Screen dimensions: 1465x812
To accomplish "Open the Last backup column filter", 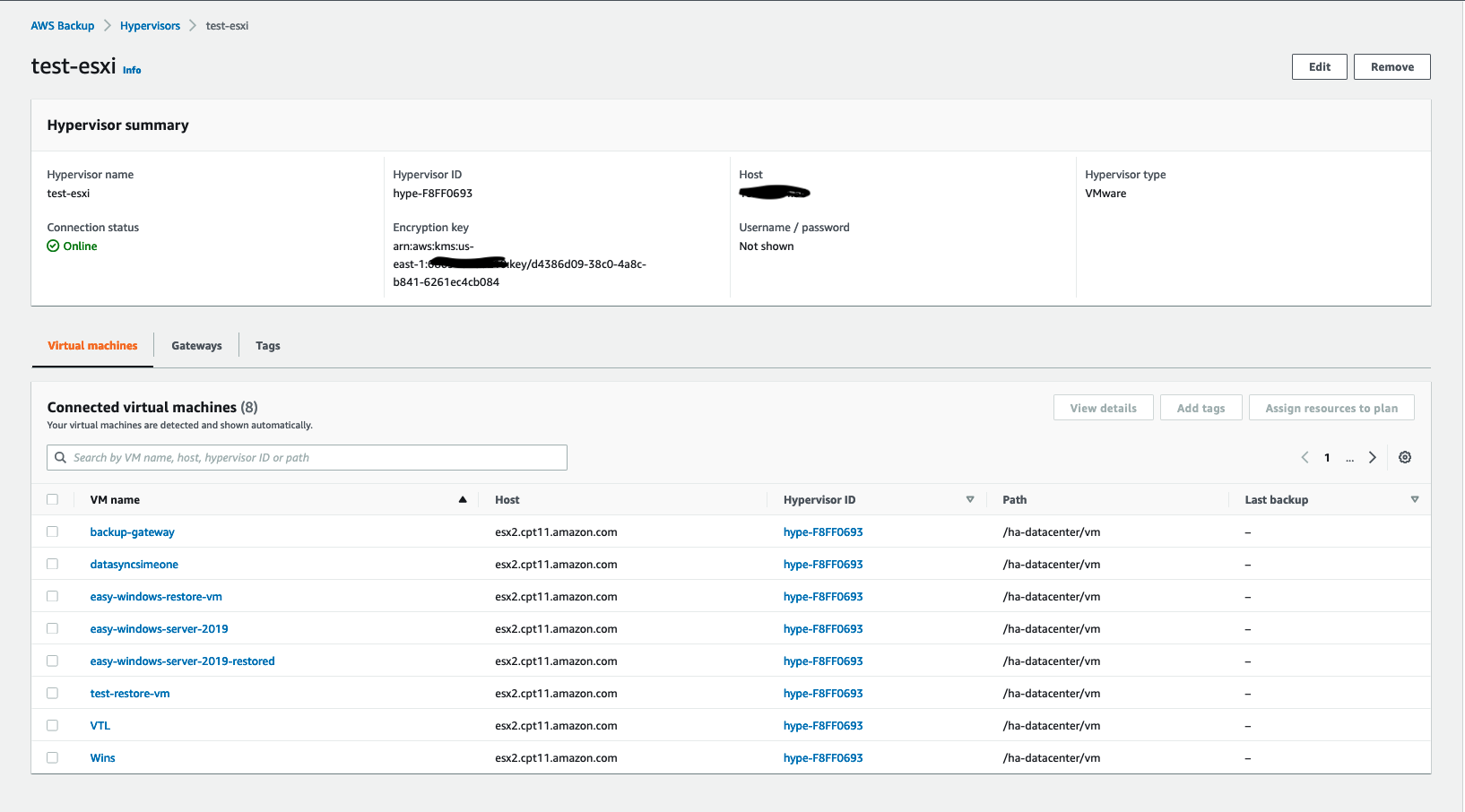I will 1415,499.
